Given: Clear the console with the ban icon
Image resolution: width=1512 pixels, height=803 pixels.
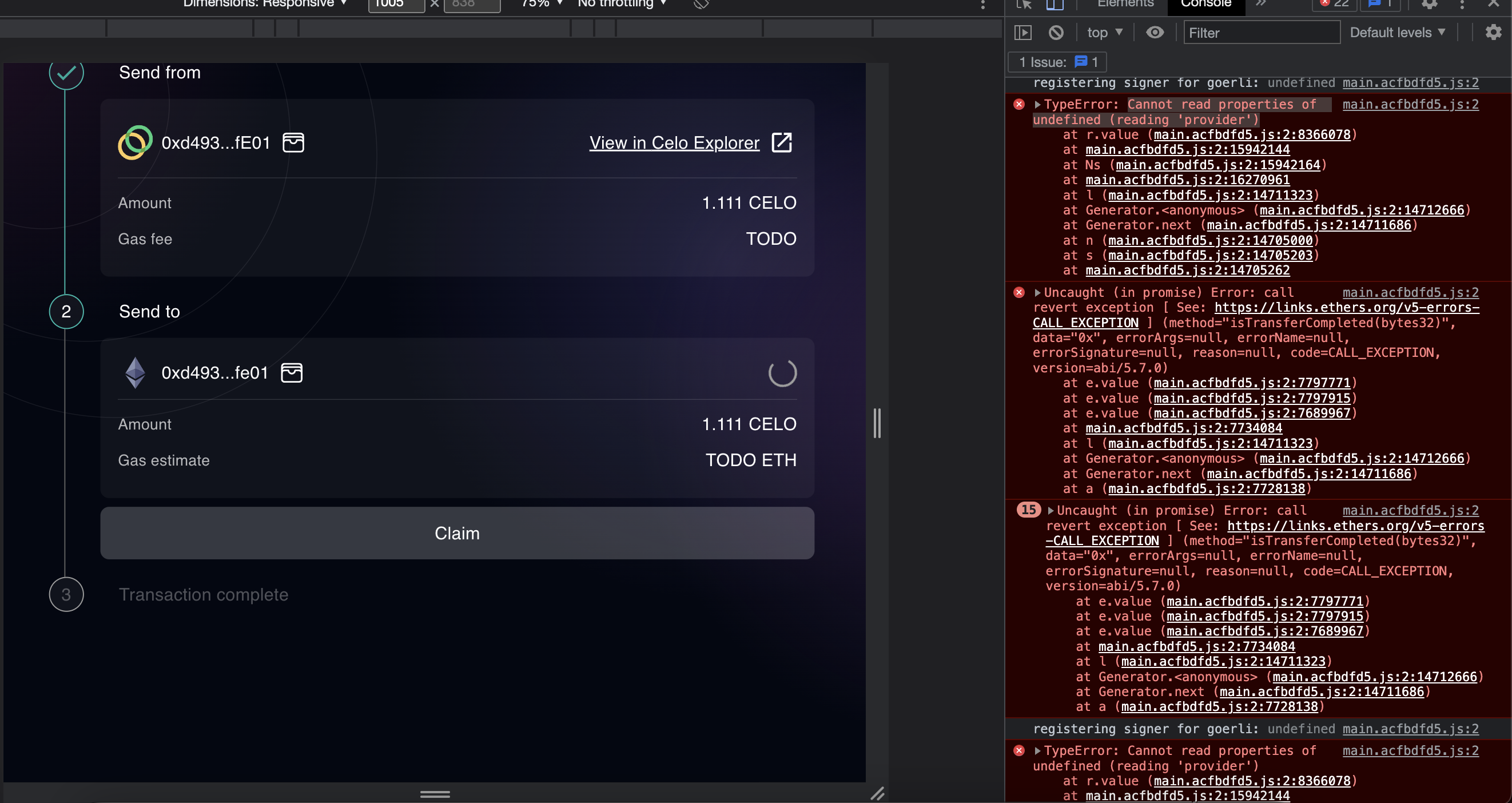Looking at the screenshot, I should (x=1057, y=32).
